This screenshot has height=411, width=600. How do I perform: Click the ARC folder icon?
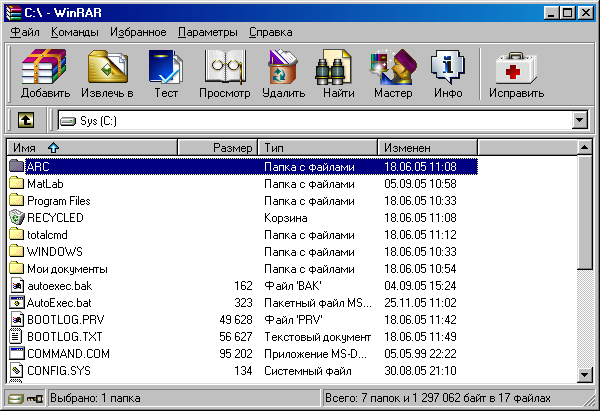point(16,166)
